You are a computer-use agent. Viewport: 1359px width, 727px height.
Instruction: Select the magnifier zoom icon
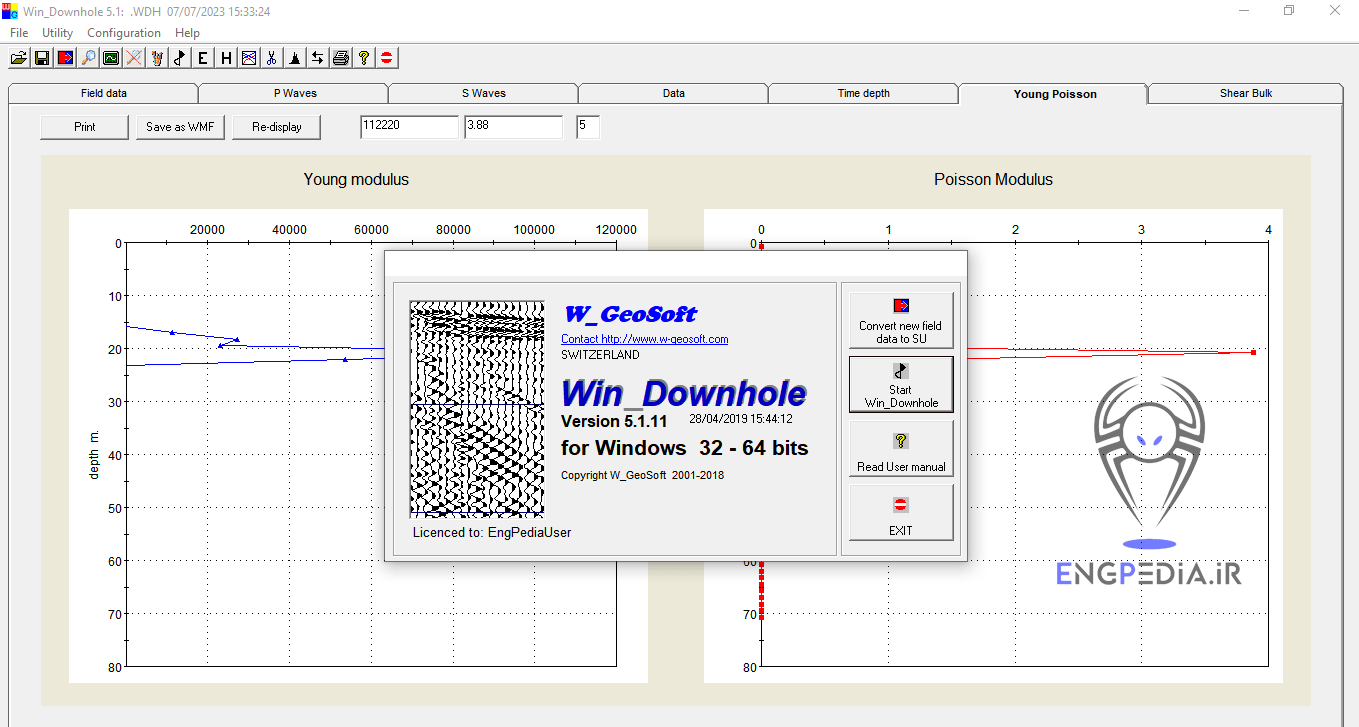pos(87,57)
